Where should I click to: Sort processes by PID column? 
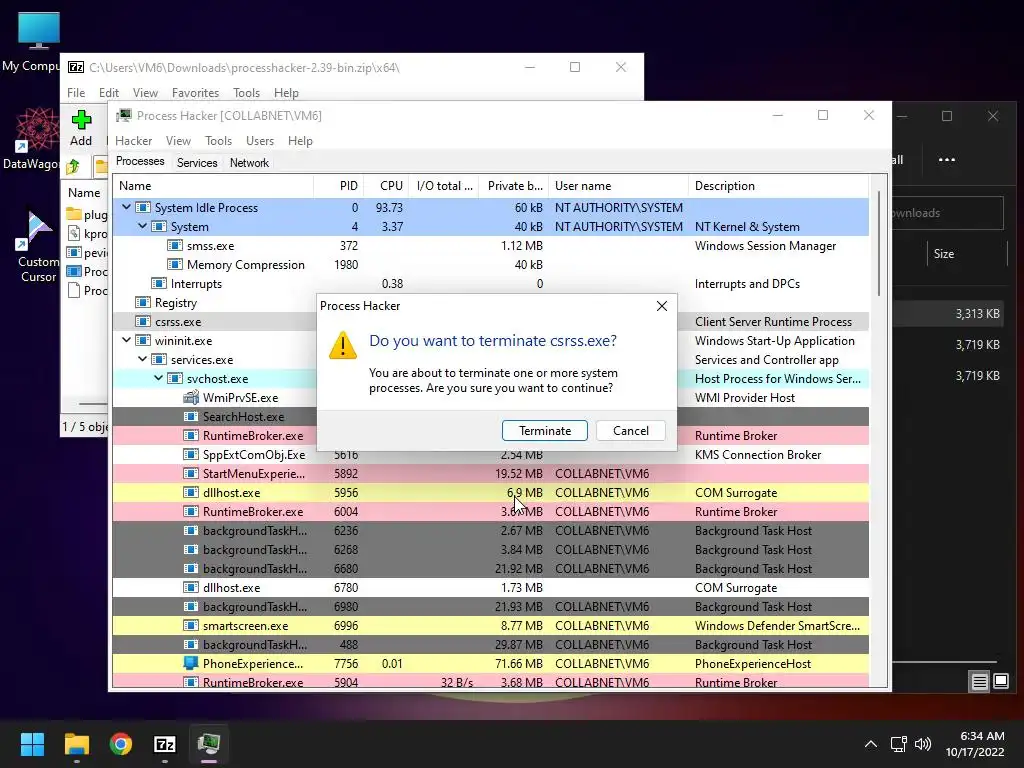pos(339,186)
